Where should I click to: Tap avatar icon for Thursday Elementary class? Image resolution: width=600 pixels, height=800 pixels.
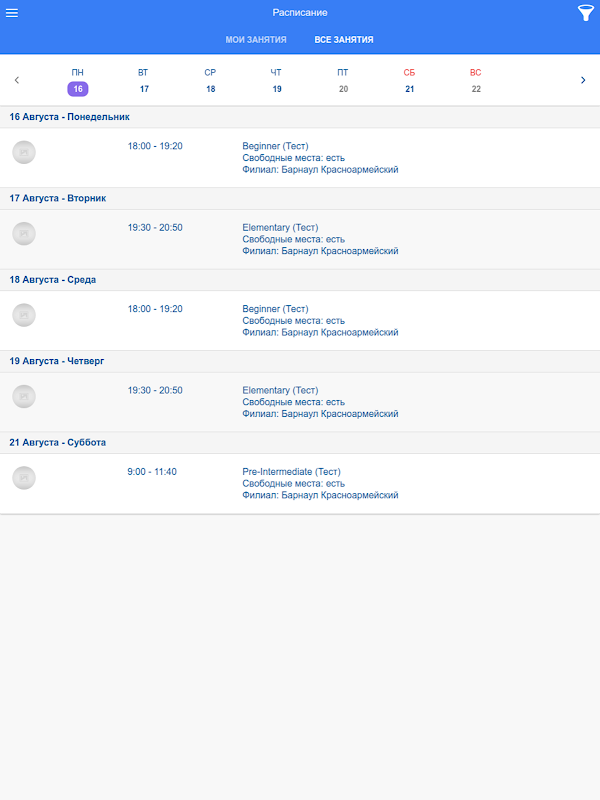coord(25,396)
